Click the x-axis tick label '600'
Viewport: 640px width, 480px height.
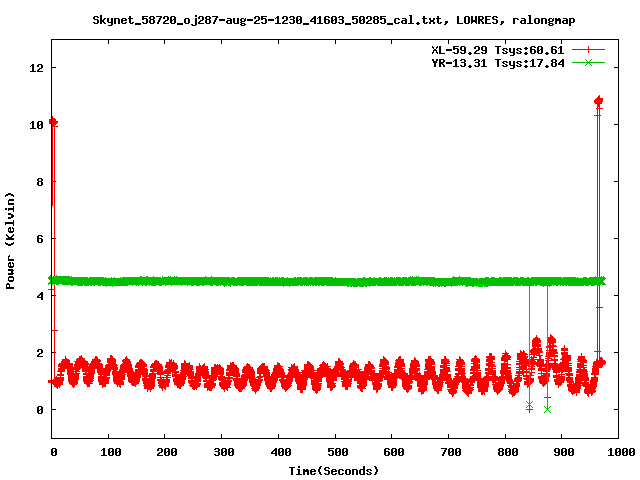point(394,452)
